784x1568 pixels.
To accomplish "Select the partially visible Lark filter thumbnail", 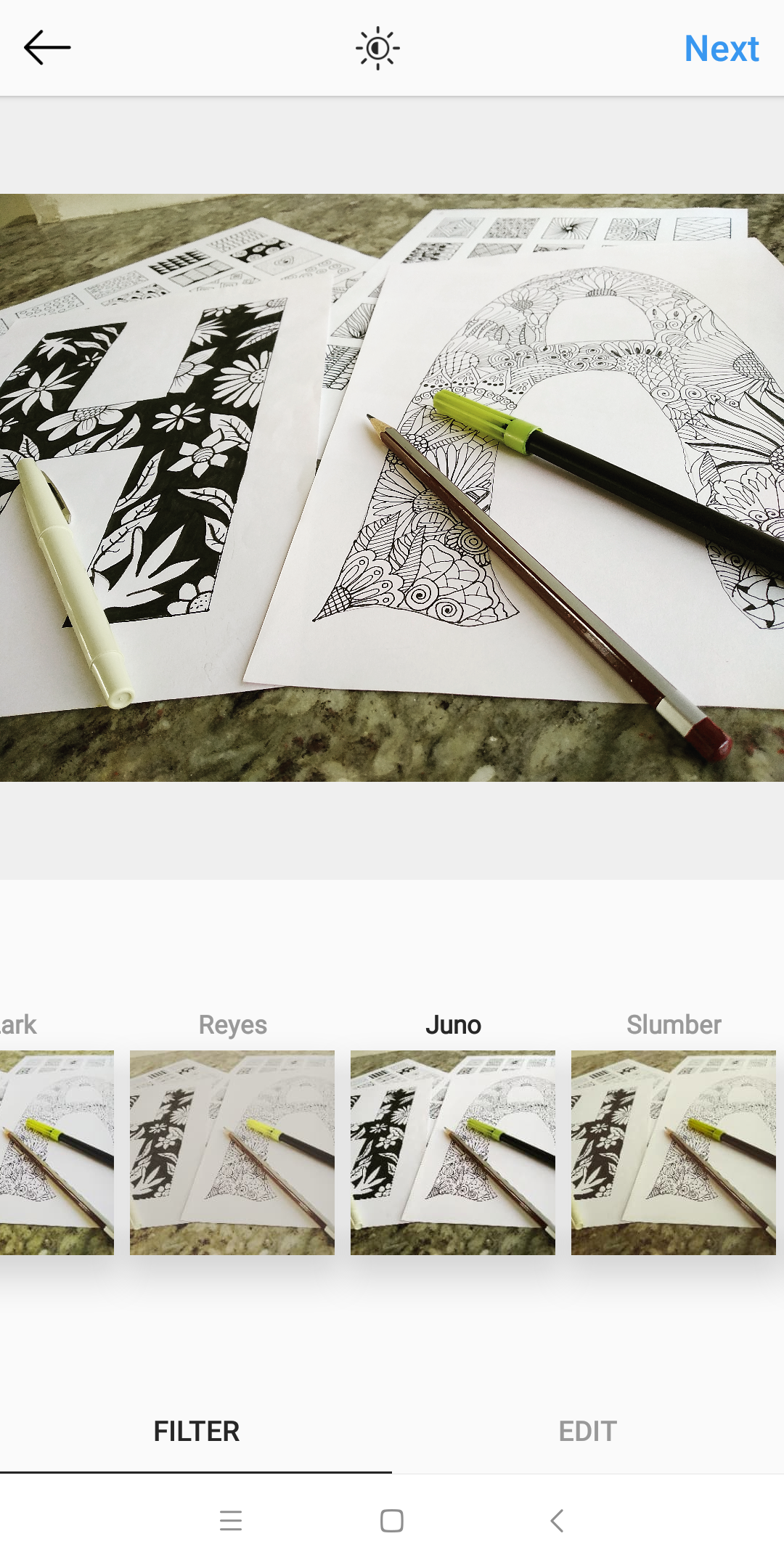I will click(x=57, y=1153).
